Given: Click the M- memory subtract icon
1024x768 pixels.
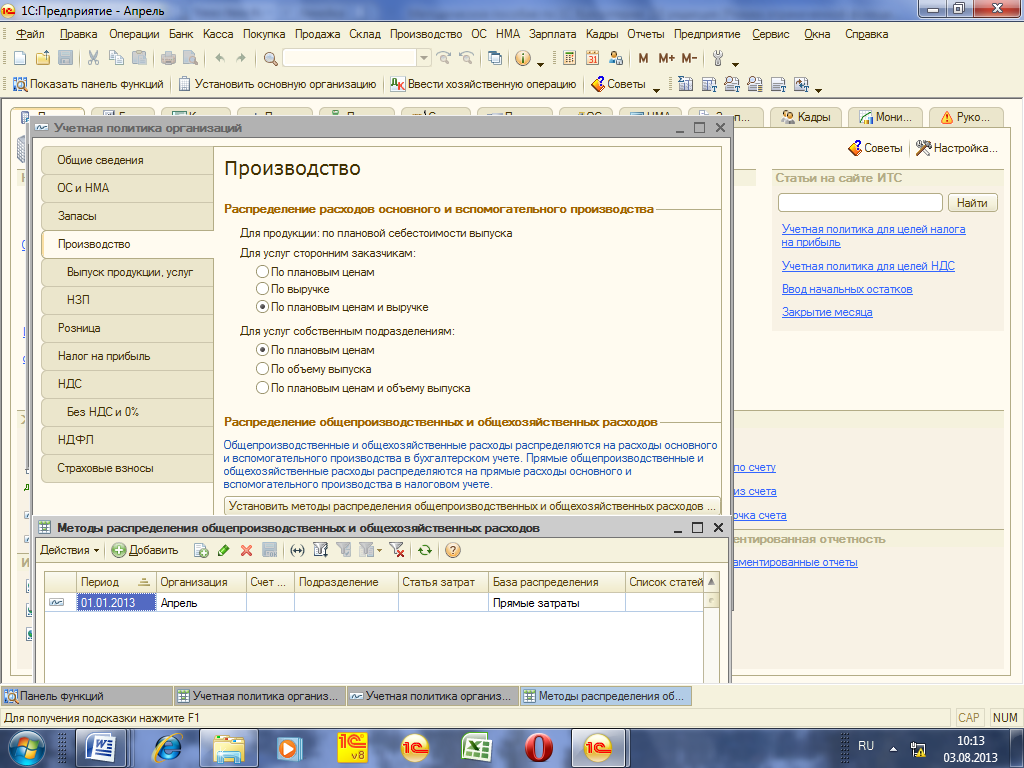Looking at the screenshot, I should (689, 58).
